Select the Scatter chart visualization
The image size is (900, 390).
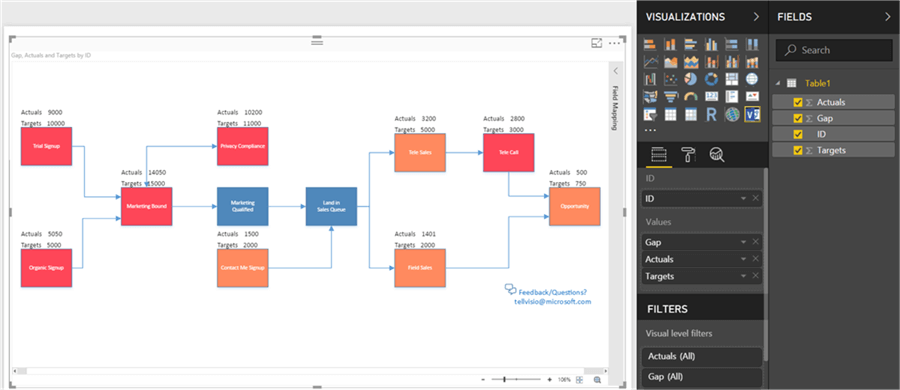coord(670,79)
